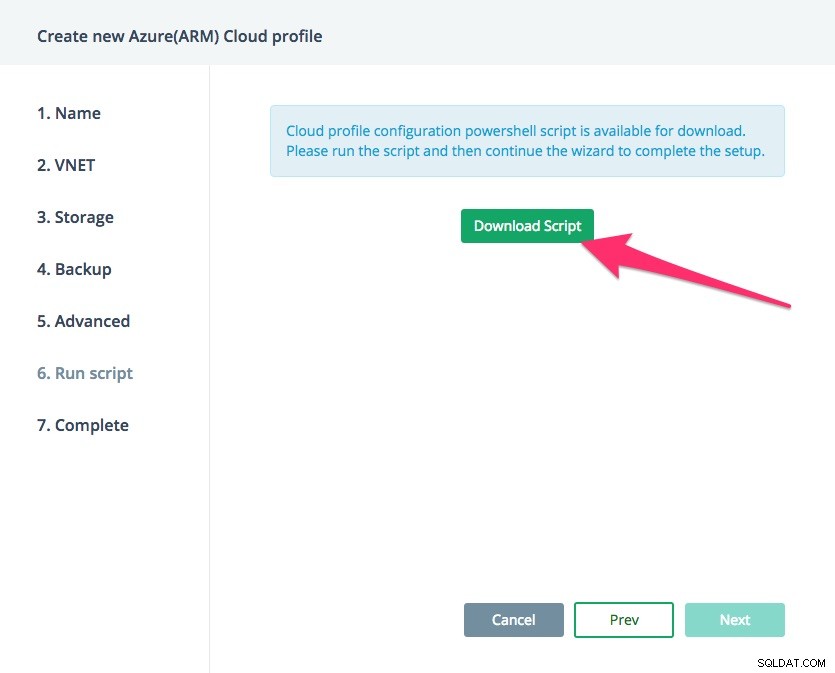
Task: Go back with the Prev button
Action: (624, 620)
